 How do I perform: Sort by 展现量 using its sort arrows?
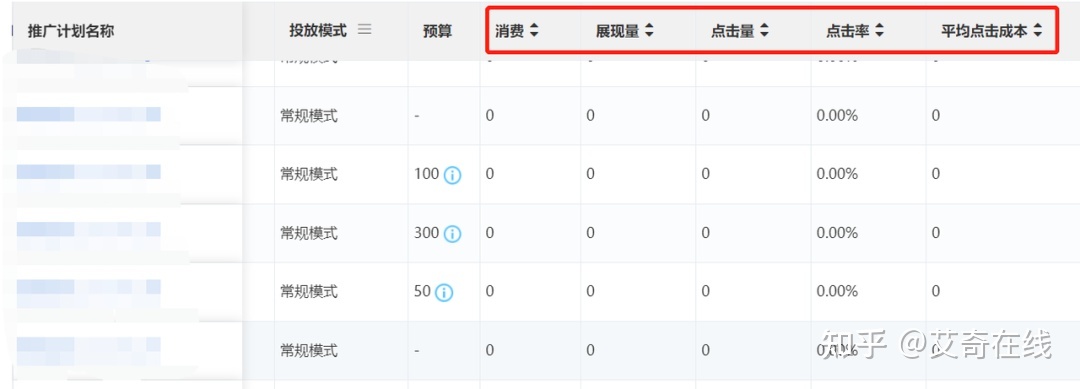[650, 31]
